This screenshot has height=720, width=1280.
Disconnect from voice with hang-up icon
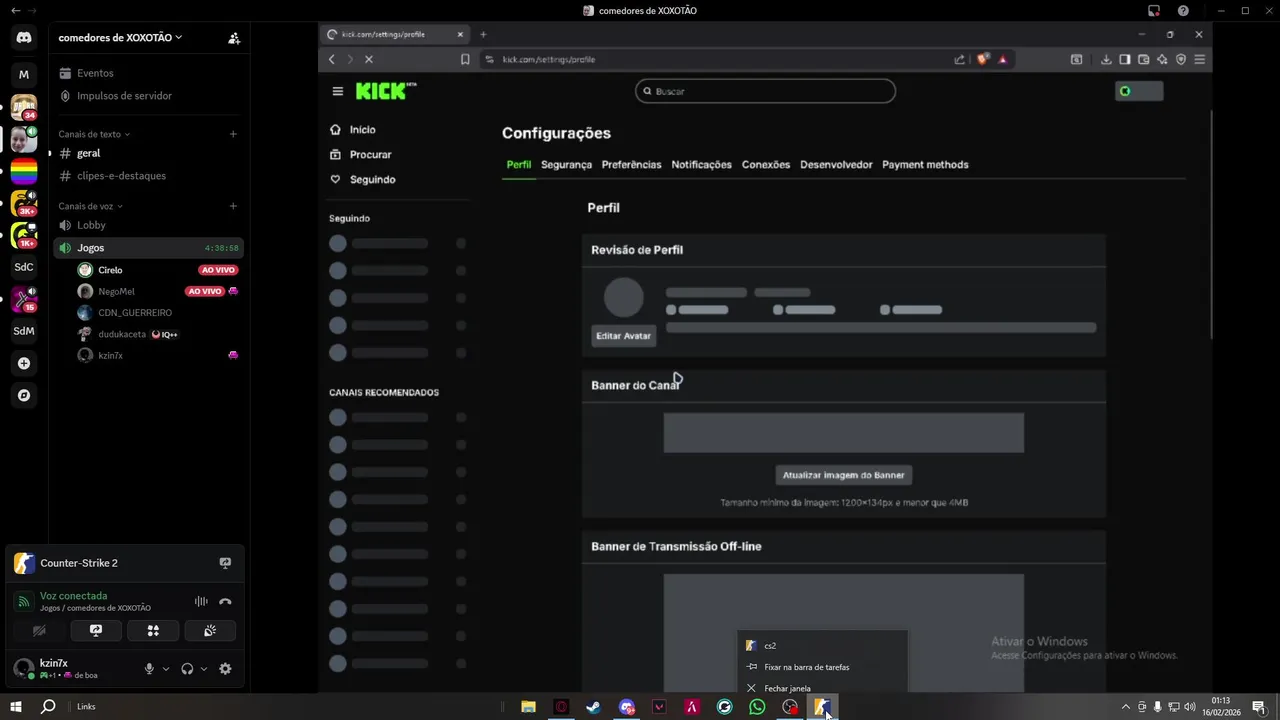[225, 602]
